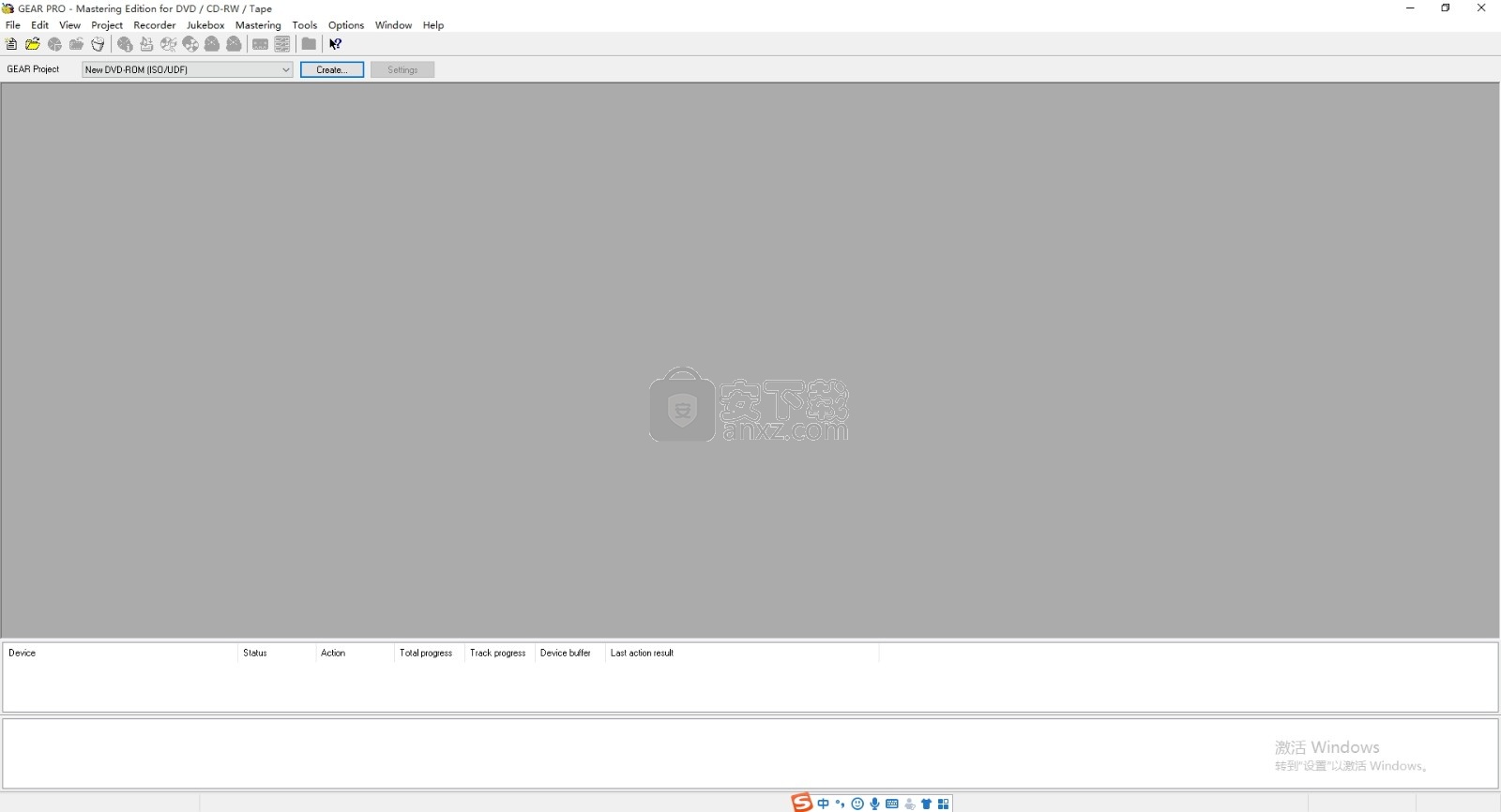The height and width of the screenshot is (812, 1501).
Task: Click the Status column header
Action: pos(277,653)
